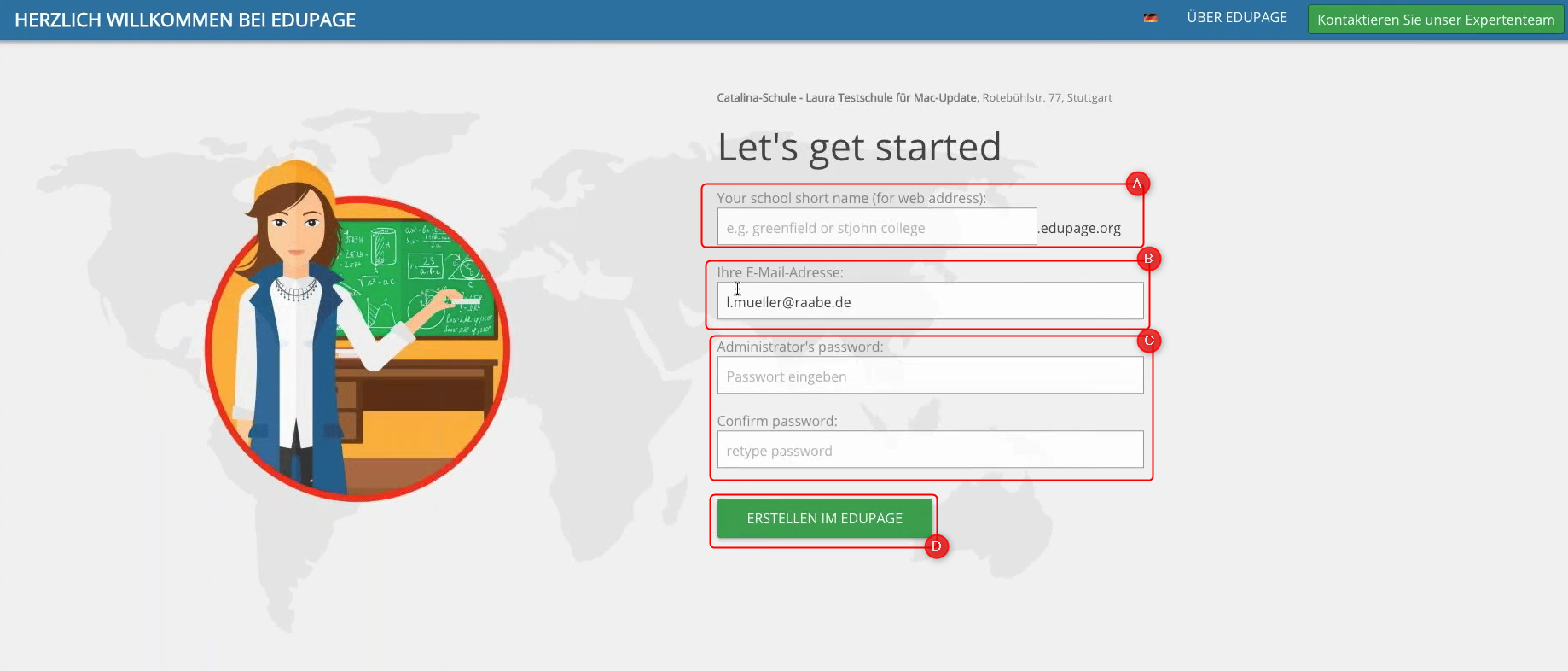
Task: Click the 'Administrator's password:' label
Action: click(x=800, y=347)
